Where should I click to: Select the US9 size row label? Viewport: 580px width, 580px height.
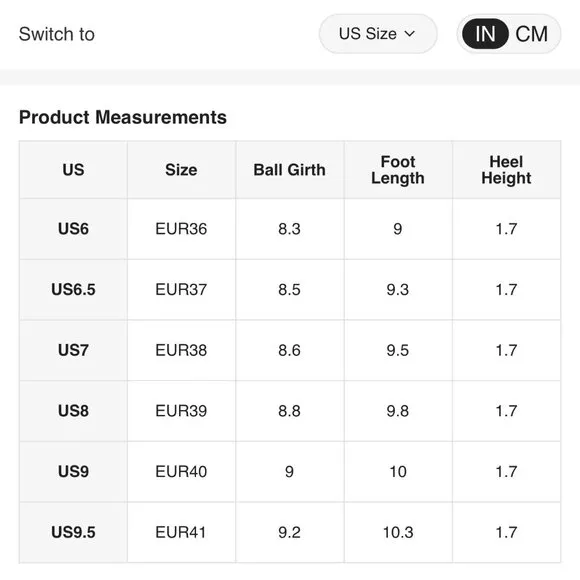pos(73,472)
